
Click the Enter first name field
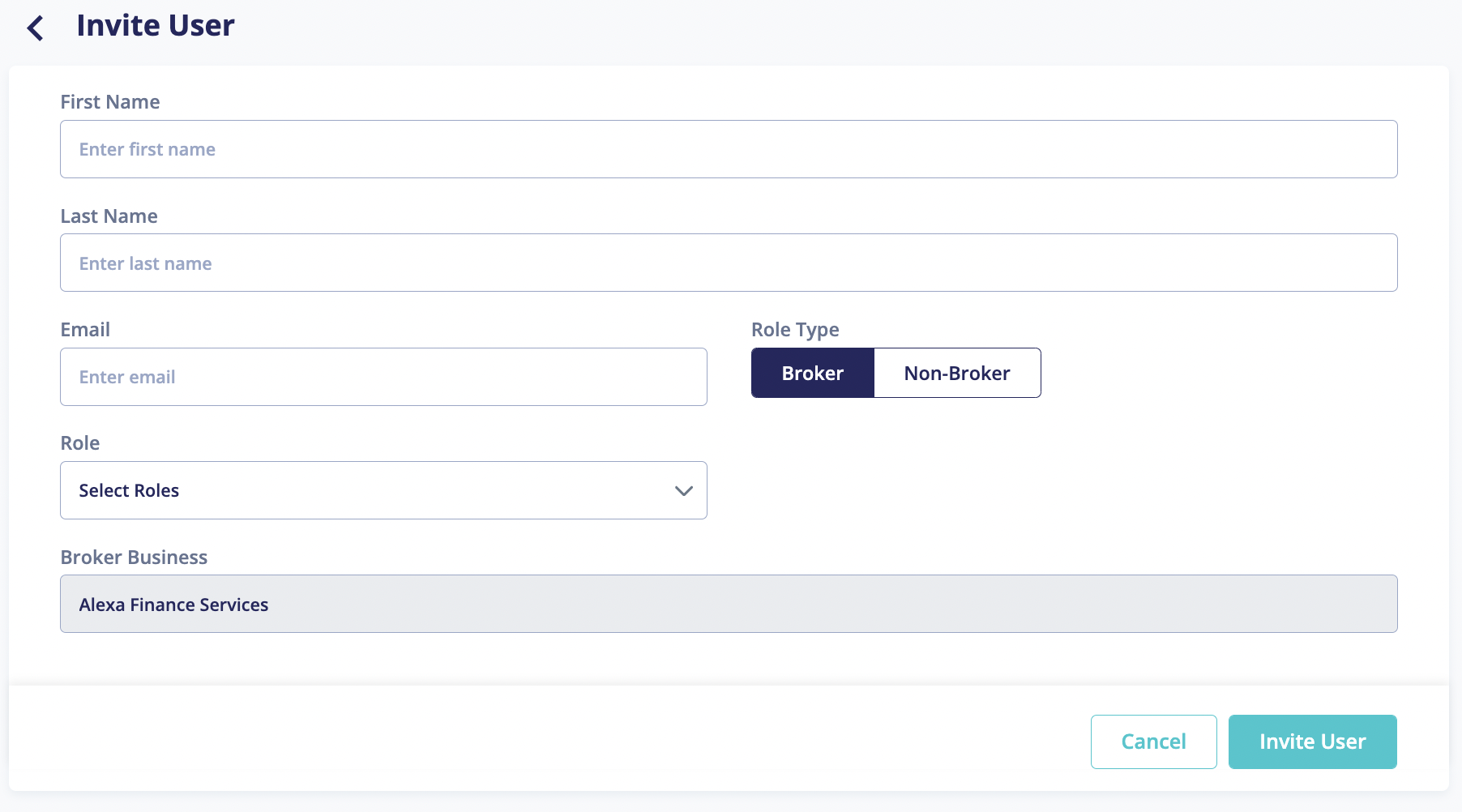tap(383, 149)
